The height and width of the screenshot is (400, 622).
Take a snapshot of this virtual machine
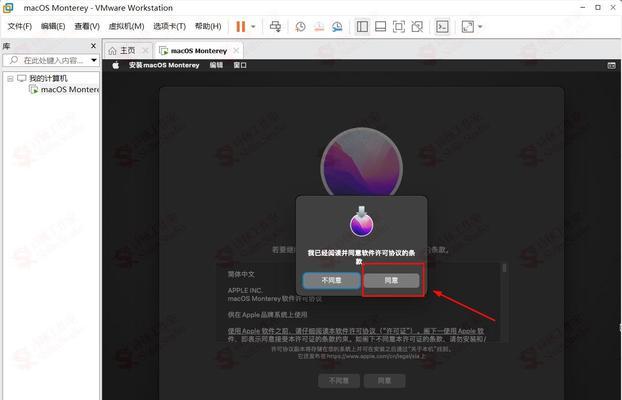[300, 27]
